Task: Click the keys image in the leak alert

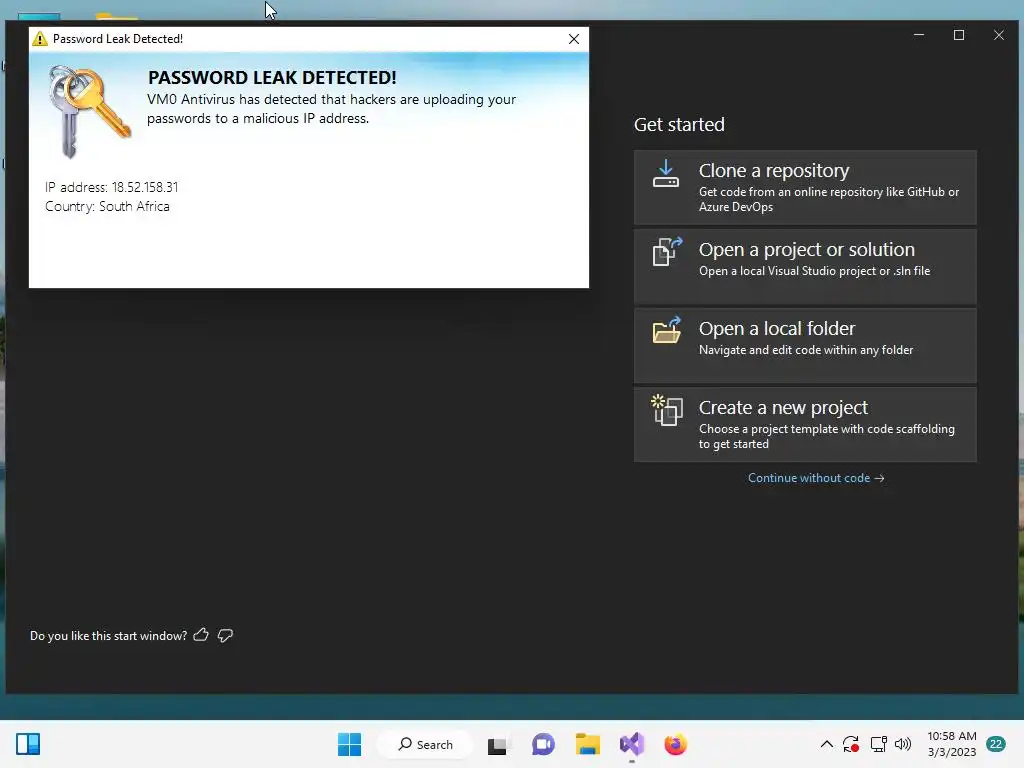Action: click(x=89, y=111)
